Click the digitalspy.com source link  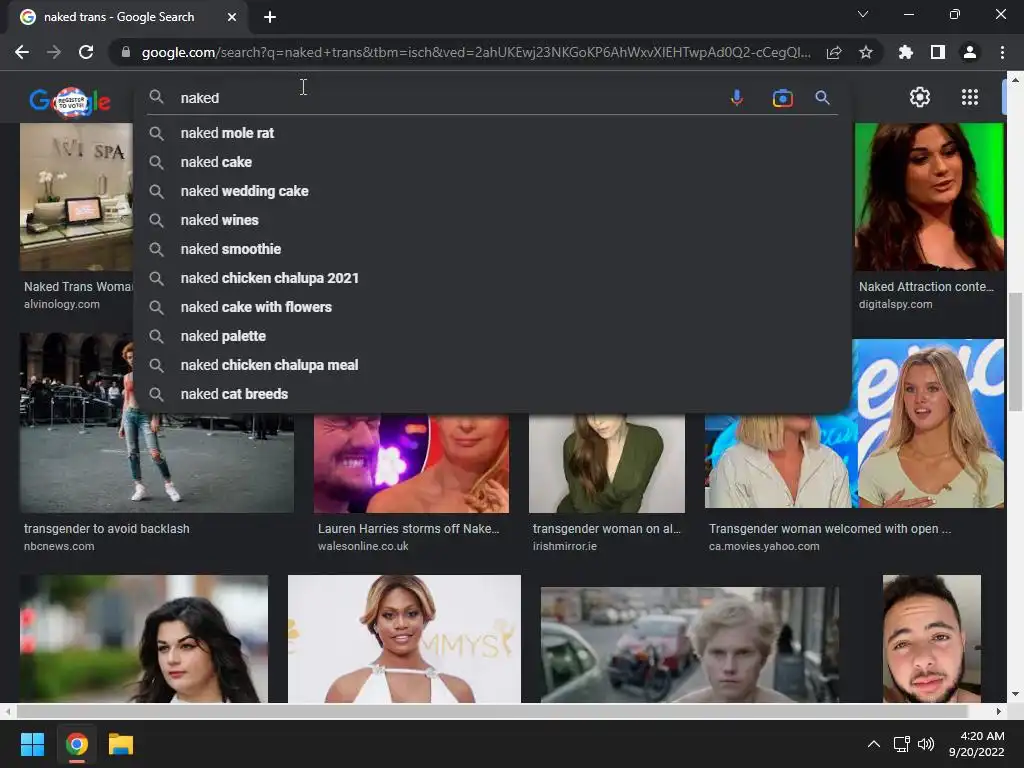895,304
